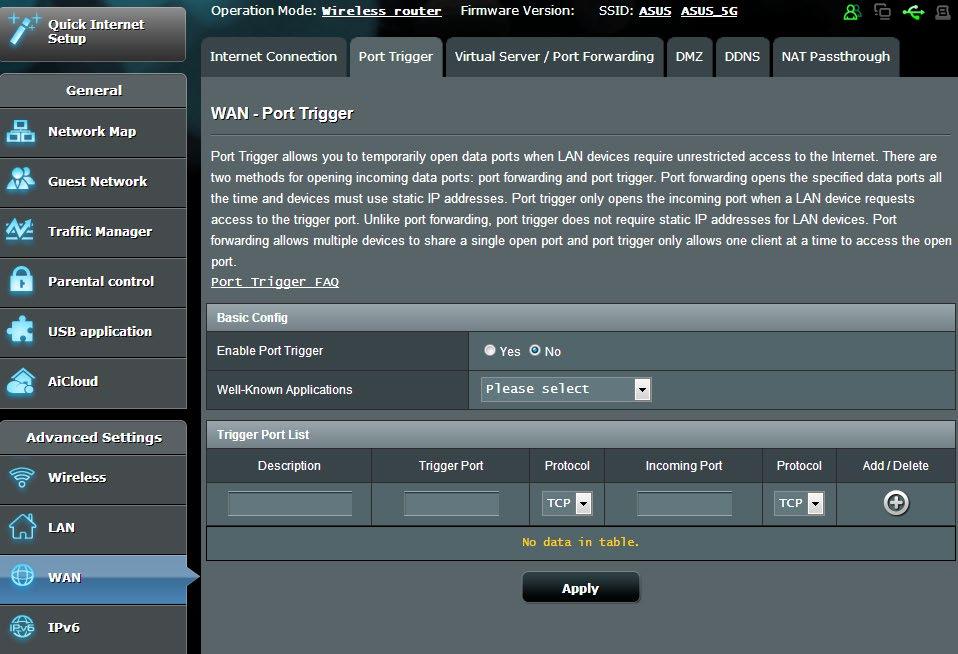The image size is (958, 654).
Task: Select No for Enable Port Trigger
Action: pyautogui.click(x=535, y=350)
